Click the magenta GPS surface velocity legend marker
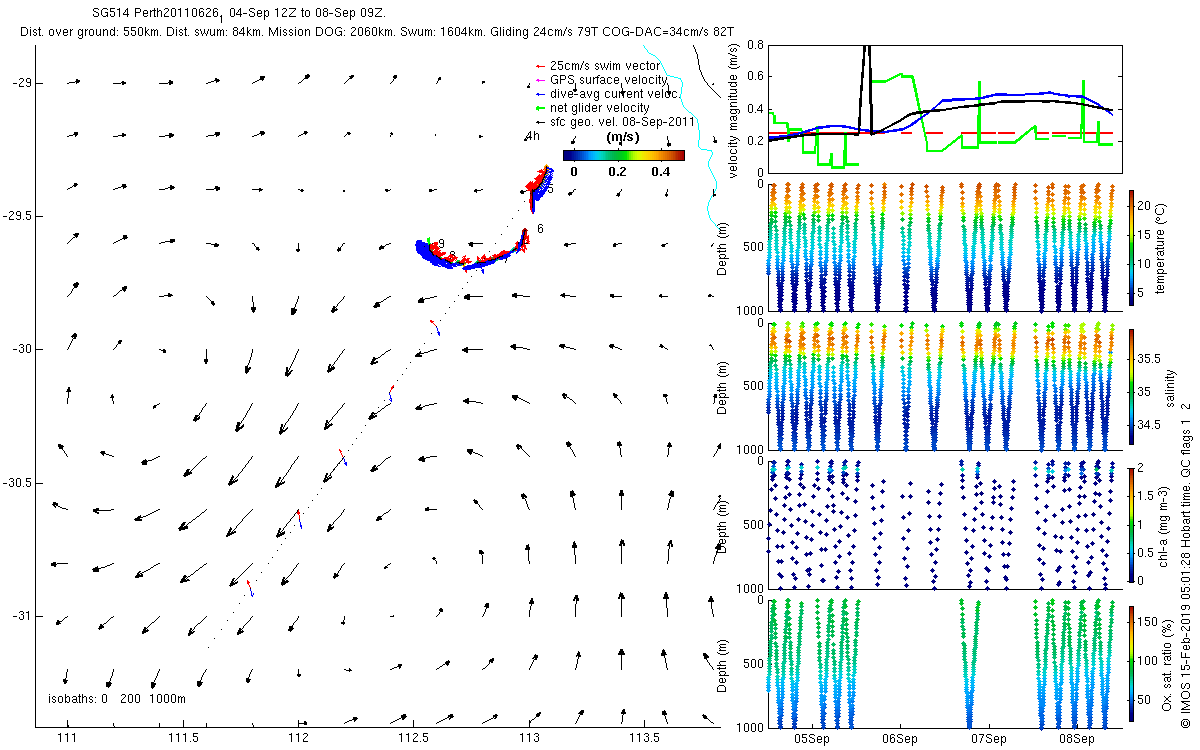 coord(541,80)
